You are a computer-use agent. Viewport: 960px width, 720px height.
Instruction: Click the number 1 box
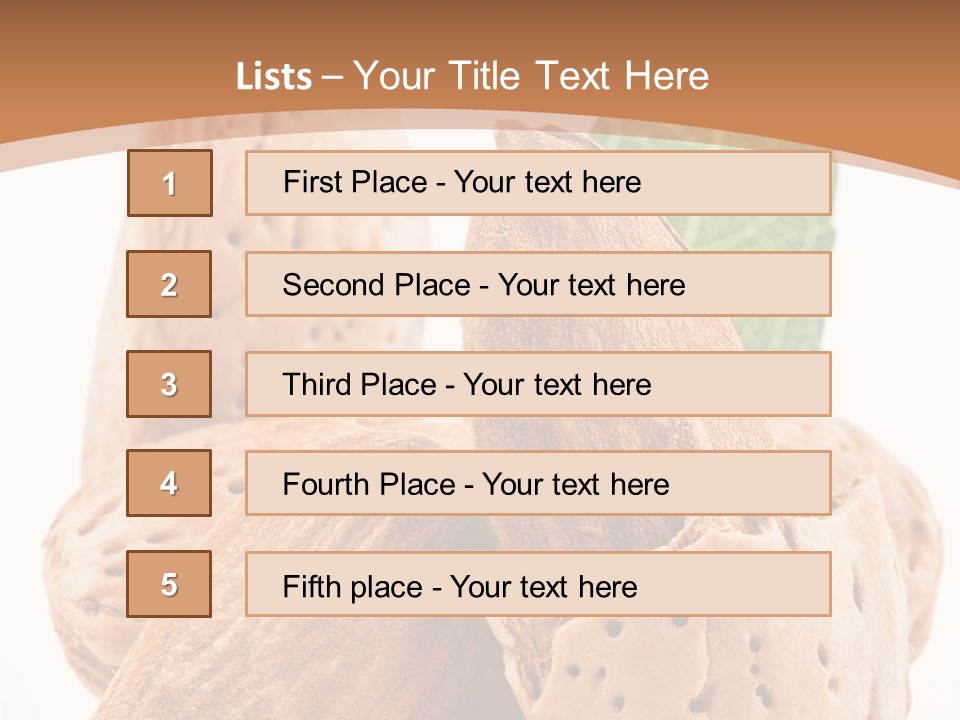[x=170, y=183]
